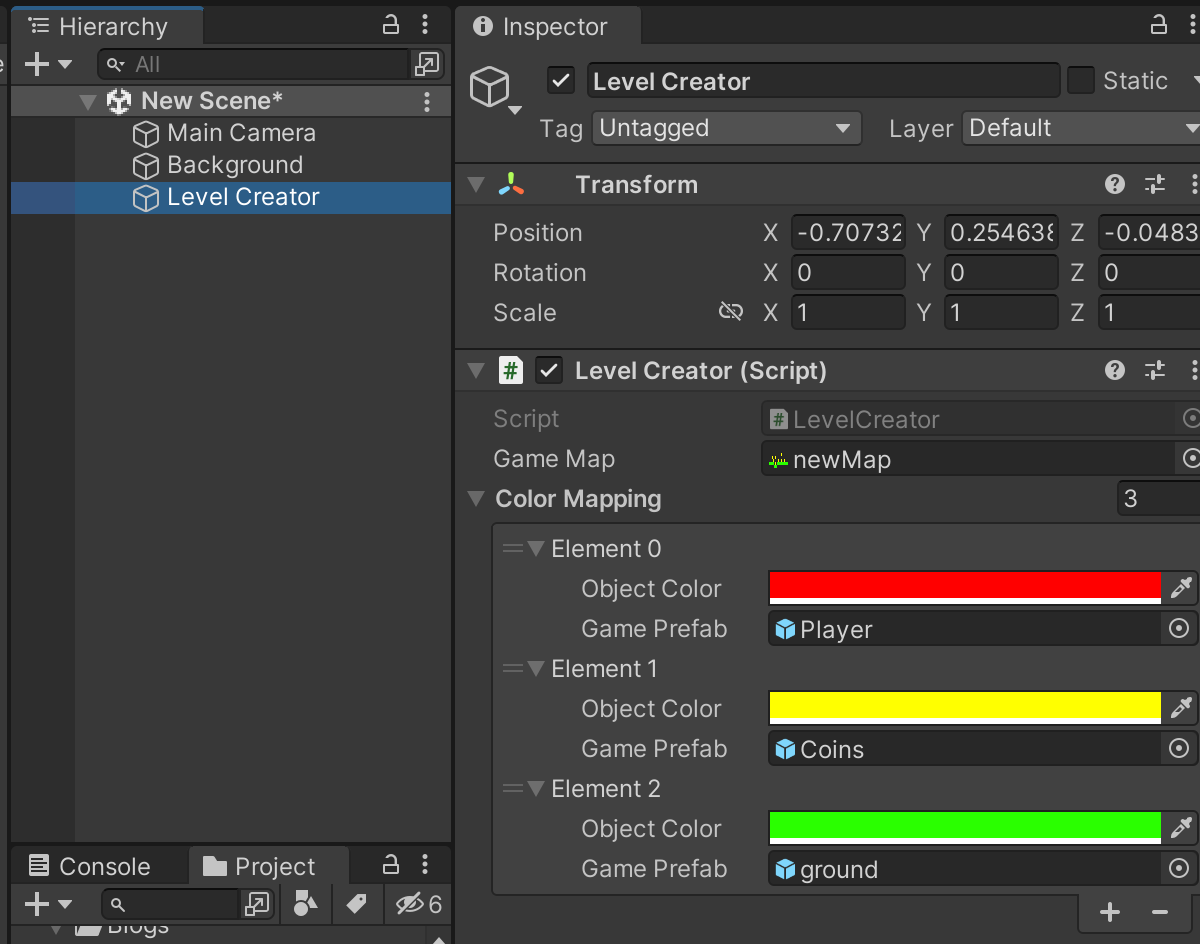Image resolution: width=1200 pixels, height=944 pixels.
Task: Click the Transform component help icon
Action: click(x=1114, y=184)
